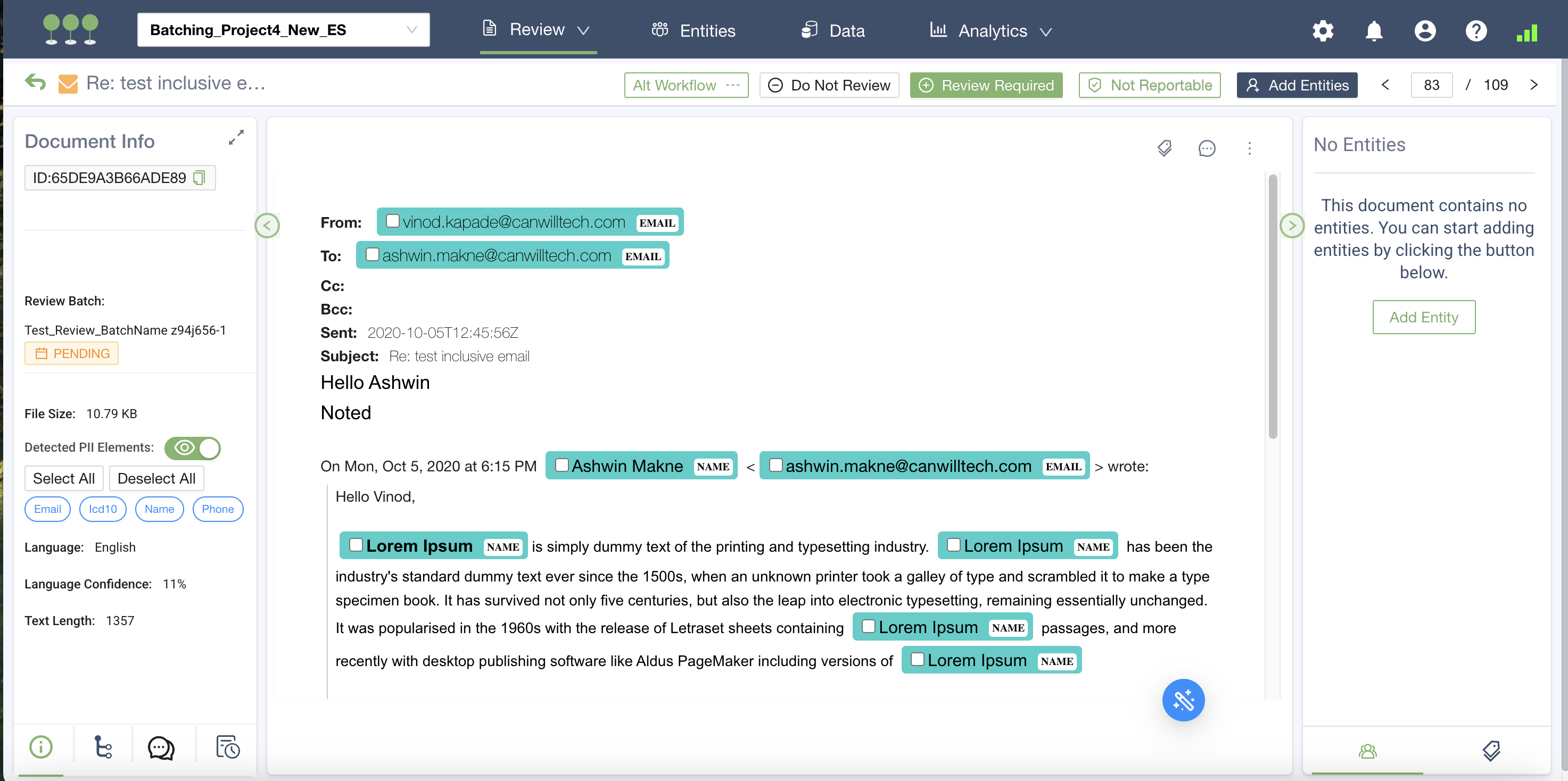
Task: Open the three-dot more options menu
Action: click(x=1249, y=148)
